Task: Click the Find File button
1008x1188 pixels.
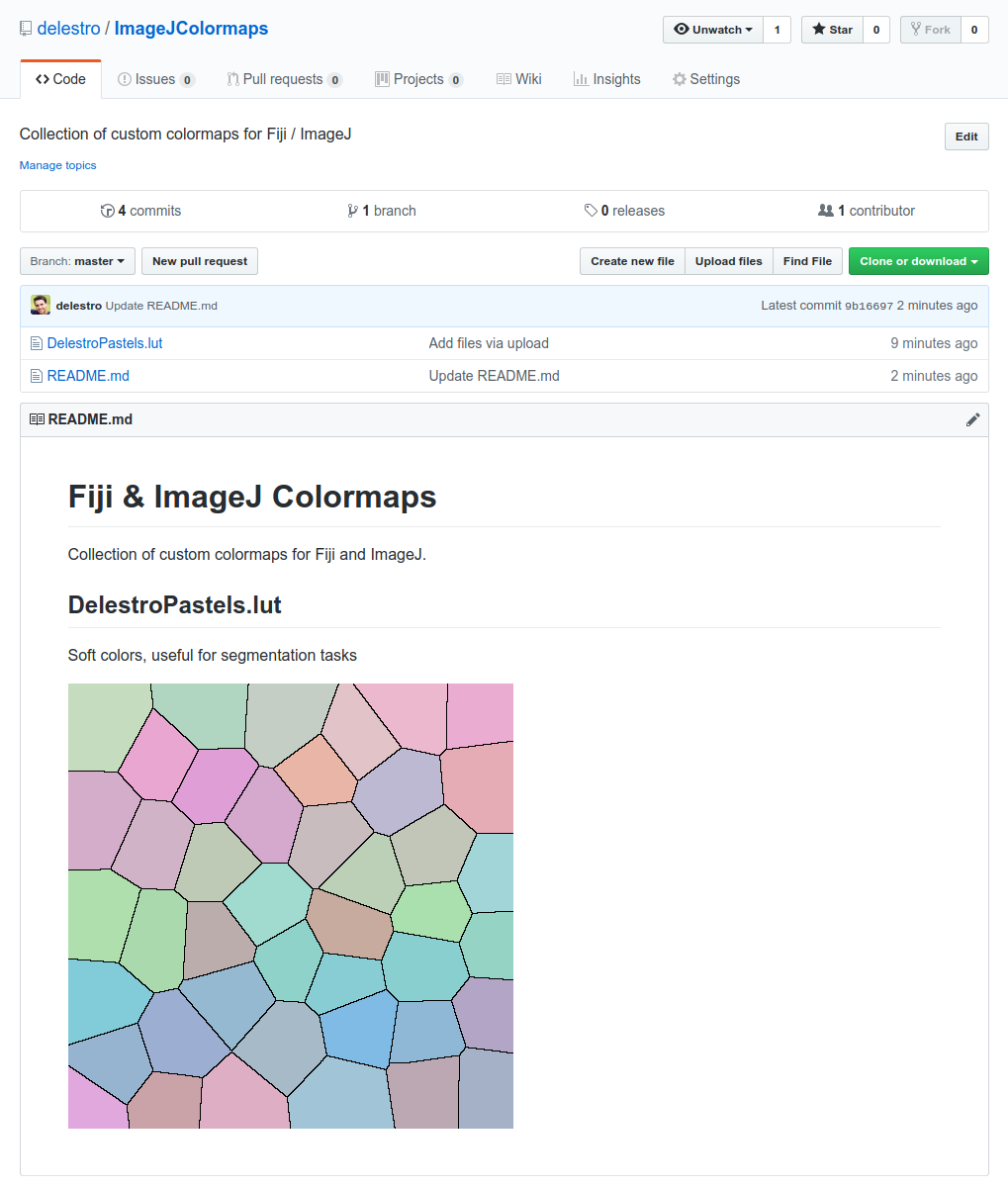Action: 807,261
